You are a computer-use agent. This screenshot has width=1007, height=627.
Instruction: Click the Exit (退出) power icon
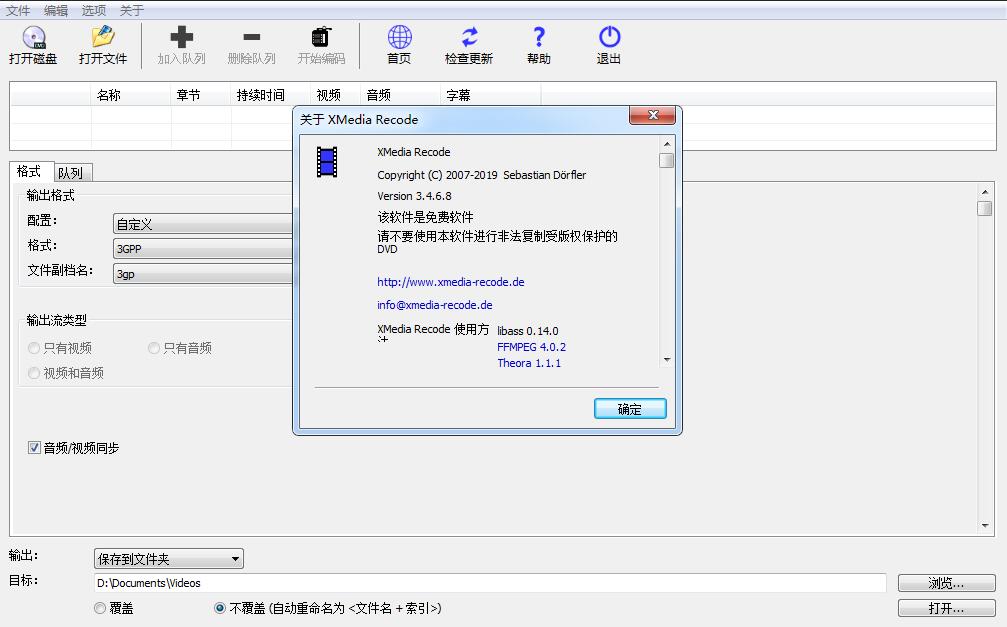[609, 37]
